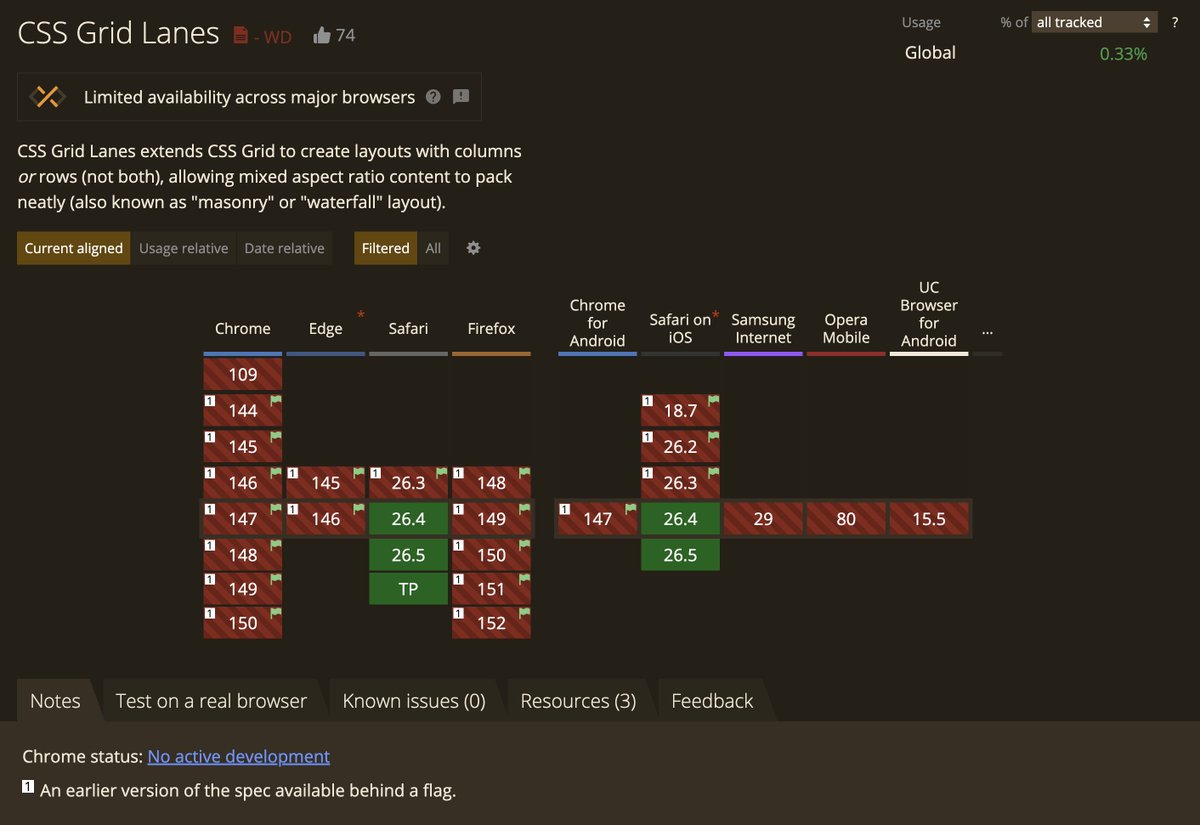Open the Feedback tab
1200x825 pixels.
click(712, 701)
